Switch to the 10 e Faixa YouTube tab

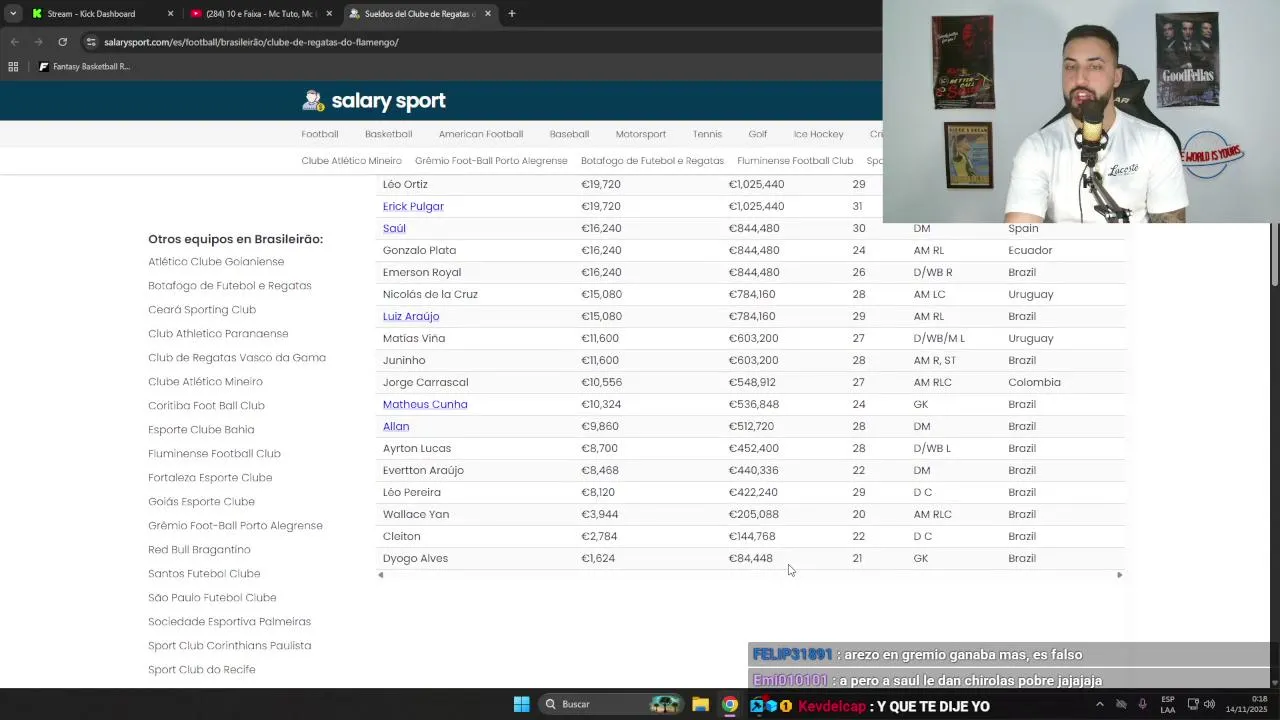pos(260,14)
